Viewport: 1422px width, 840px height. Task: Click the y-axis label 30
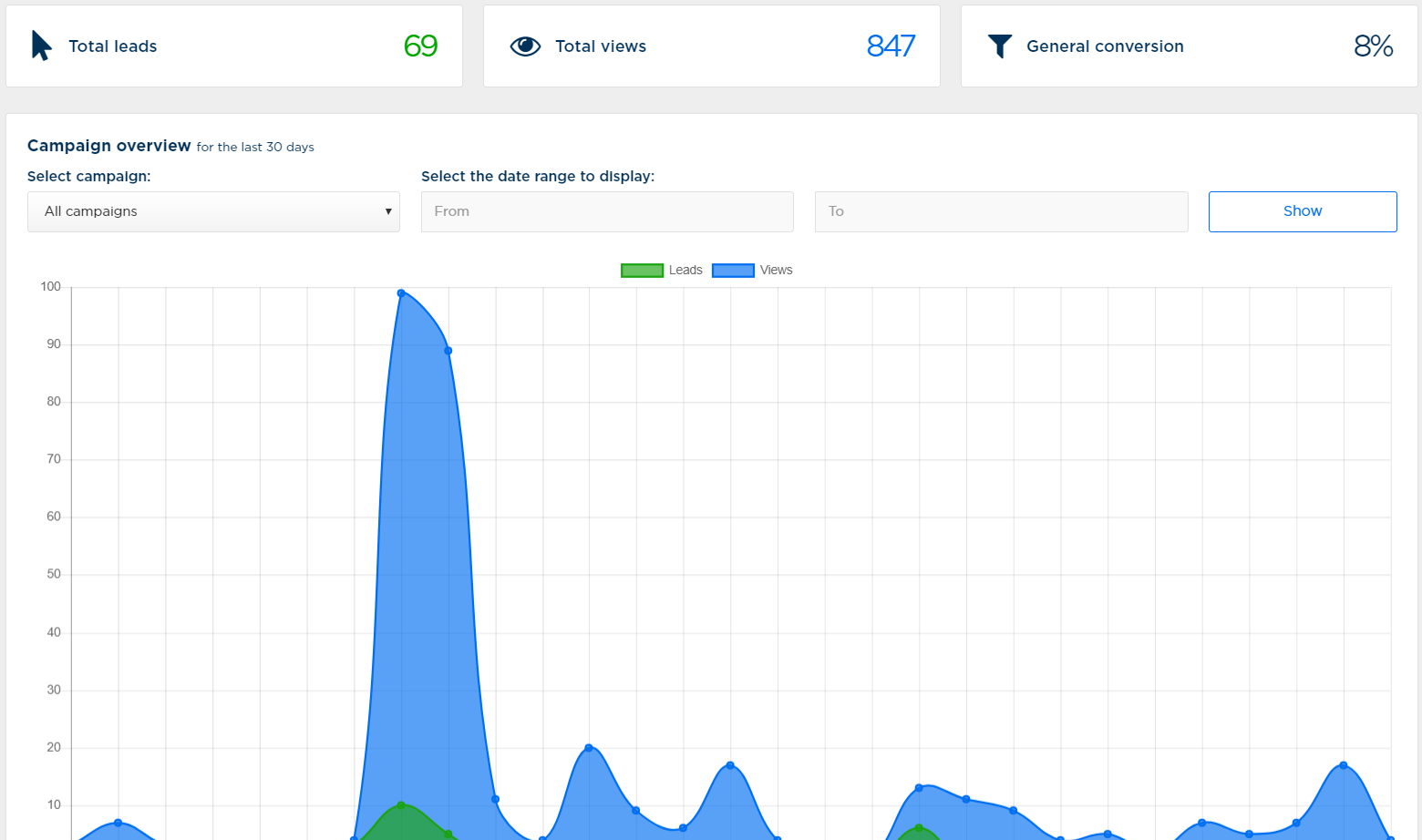(x=55, y=690)
